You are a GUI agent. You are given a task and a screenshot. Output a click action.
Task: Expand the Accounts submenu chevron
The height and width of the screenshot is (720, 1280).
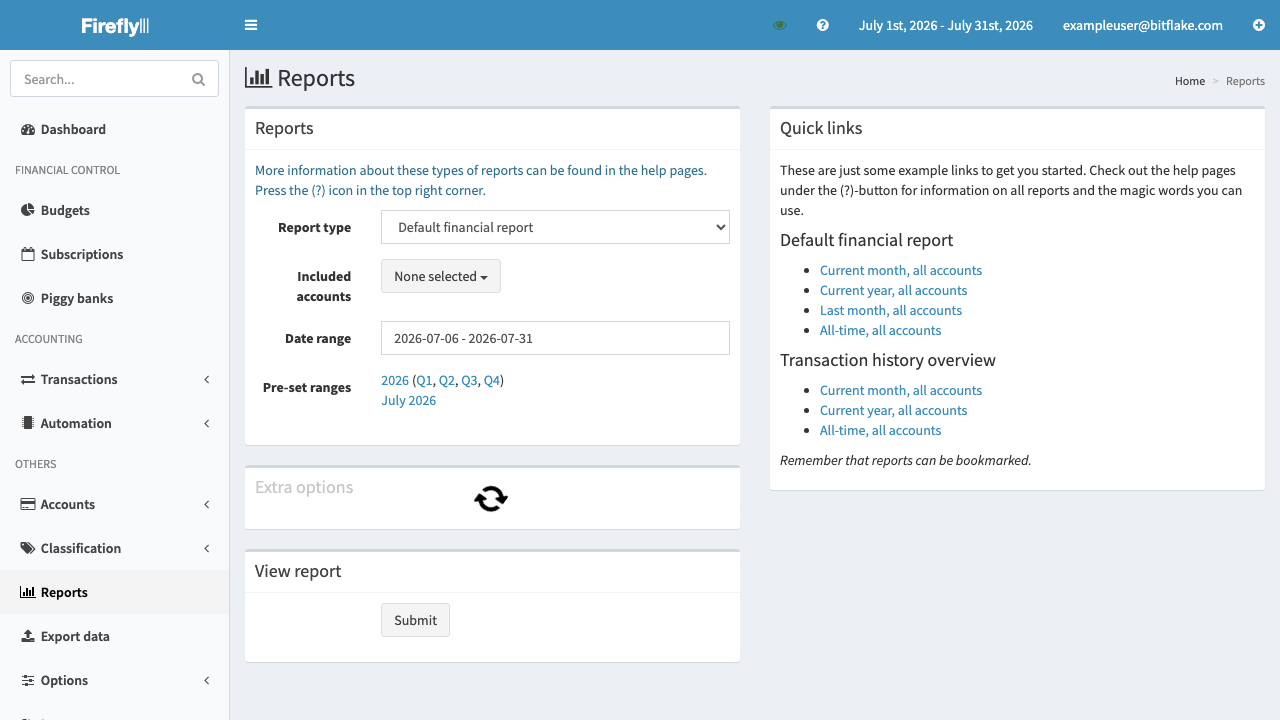click(x=207, y=504)
